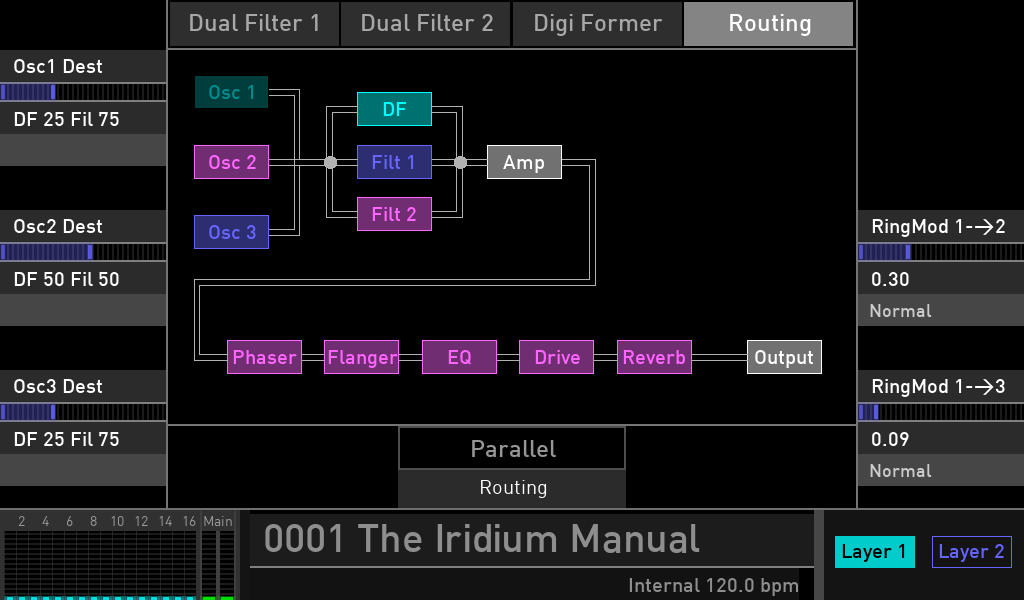Click the voice level meters display
This screenshot has width=1024, height=600.
pyautogui.click(x=99, y=563)
